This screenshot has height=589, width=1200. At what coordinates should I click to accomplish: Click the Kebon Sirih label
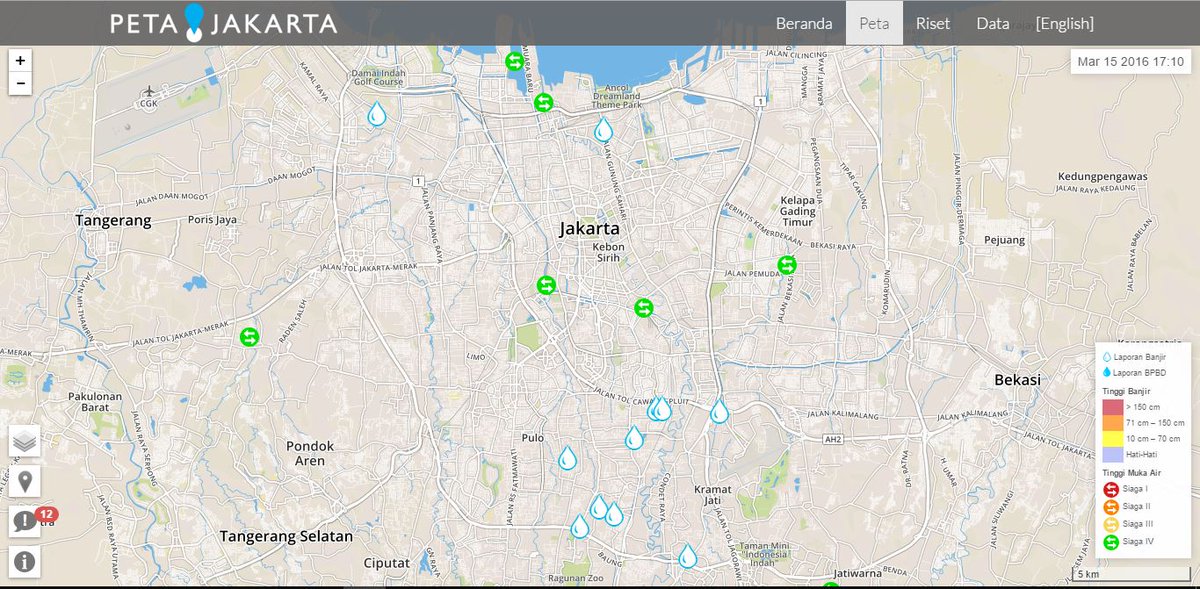(607, 251)
